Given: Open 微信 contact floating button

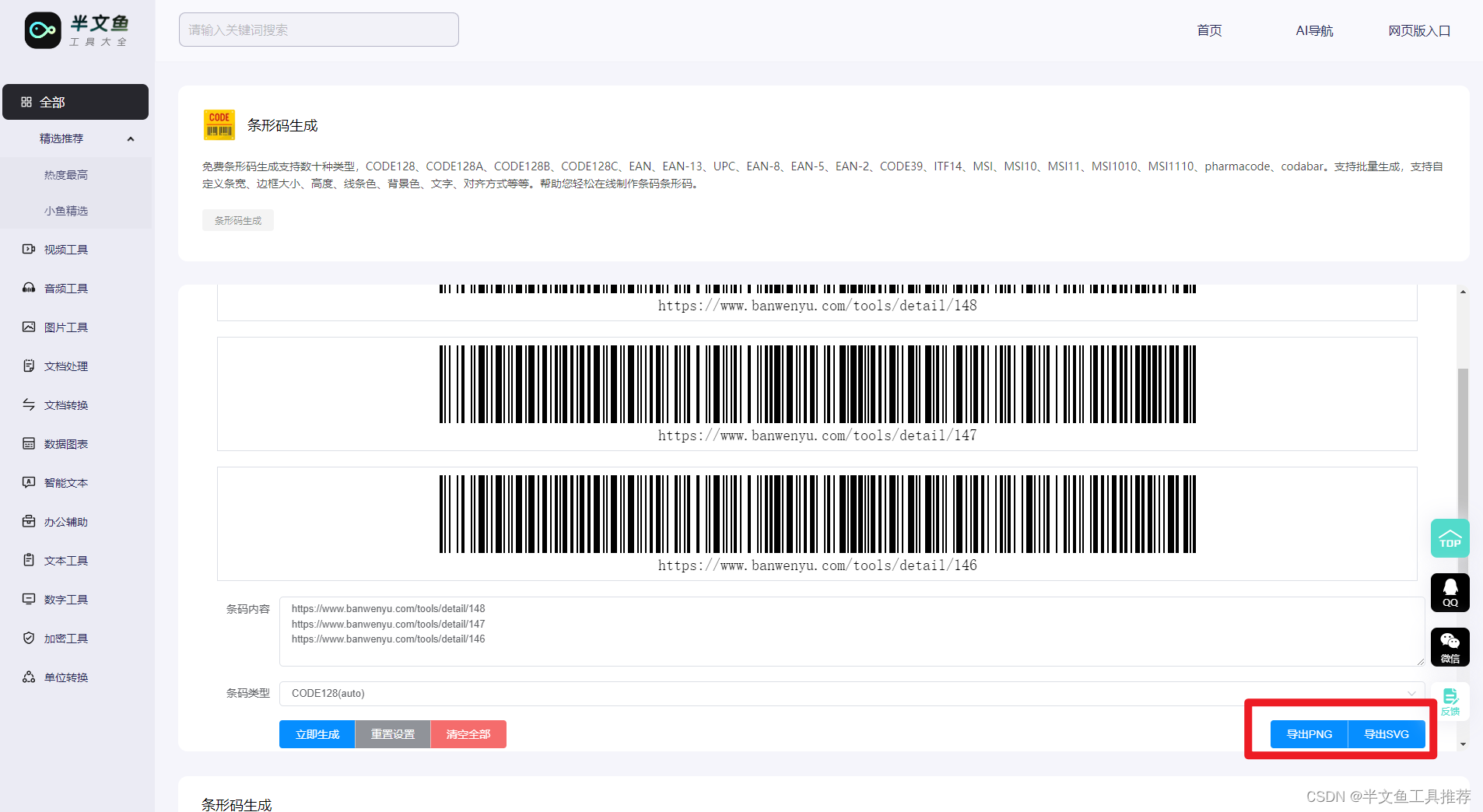Looking at the screenshot, I should (x=1450, y=647).
